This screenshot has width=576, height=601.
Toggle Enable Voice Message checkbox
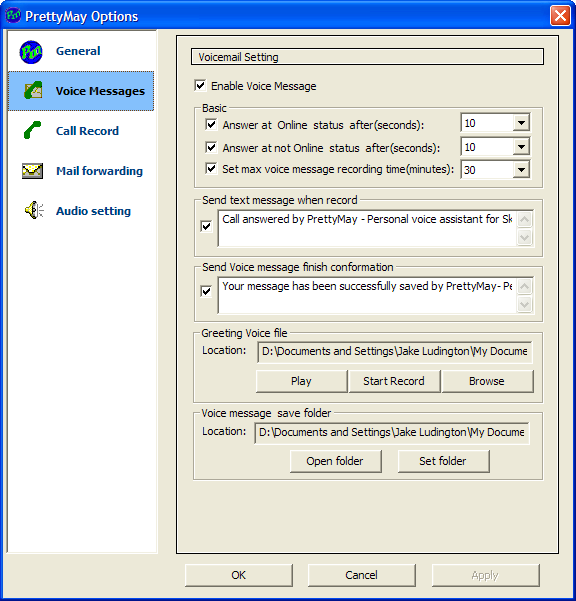click(x=200, y=85)
